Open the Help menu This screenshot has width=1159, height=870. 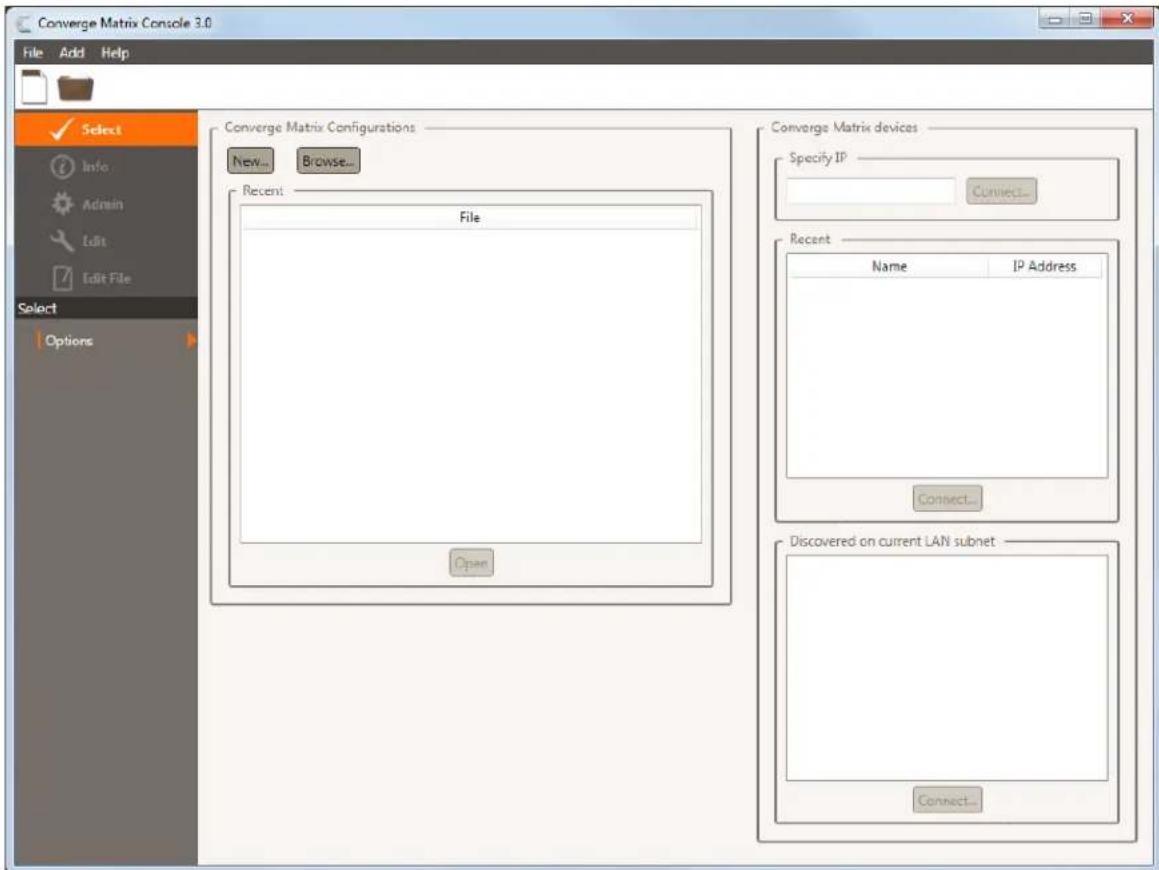click(115, 52)
